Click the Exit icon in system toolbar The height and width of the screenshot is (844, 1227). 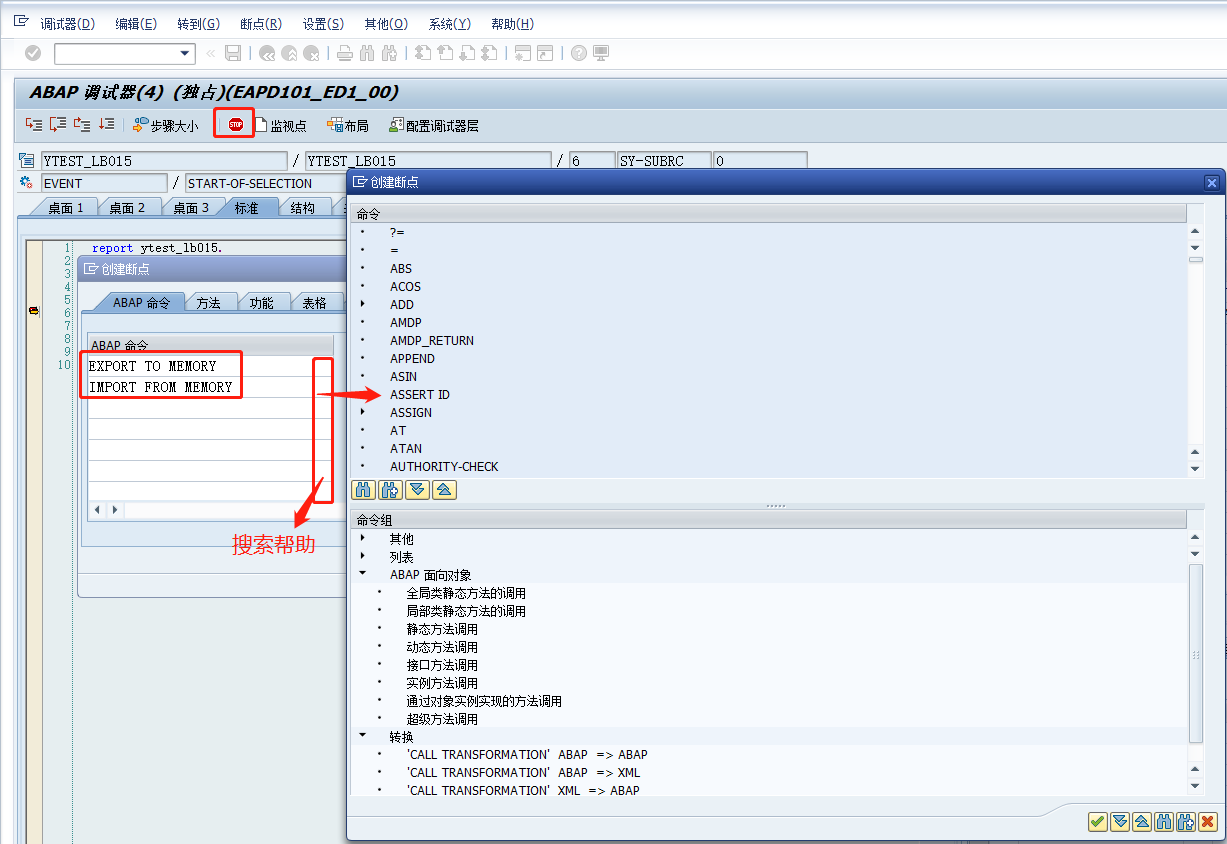pos(290,54)
